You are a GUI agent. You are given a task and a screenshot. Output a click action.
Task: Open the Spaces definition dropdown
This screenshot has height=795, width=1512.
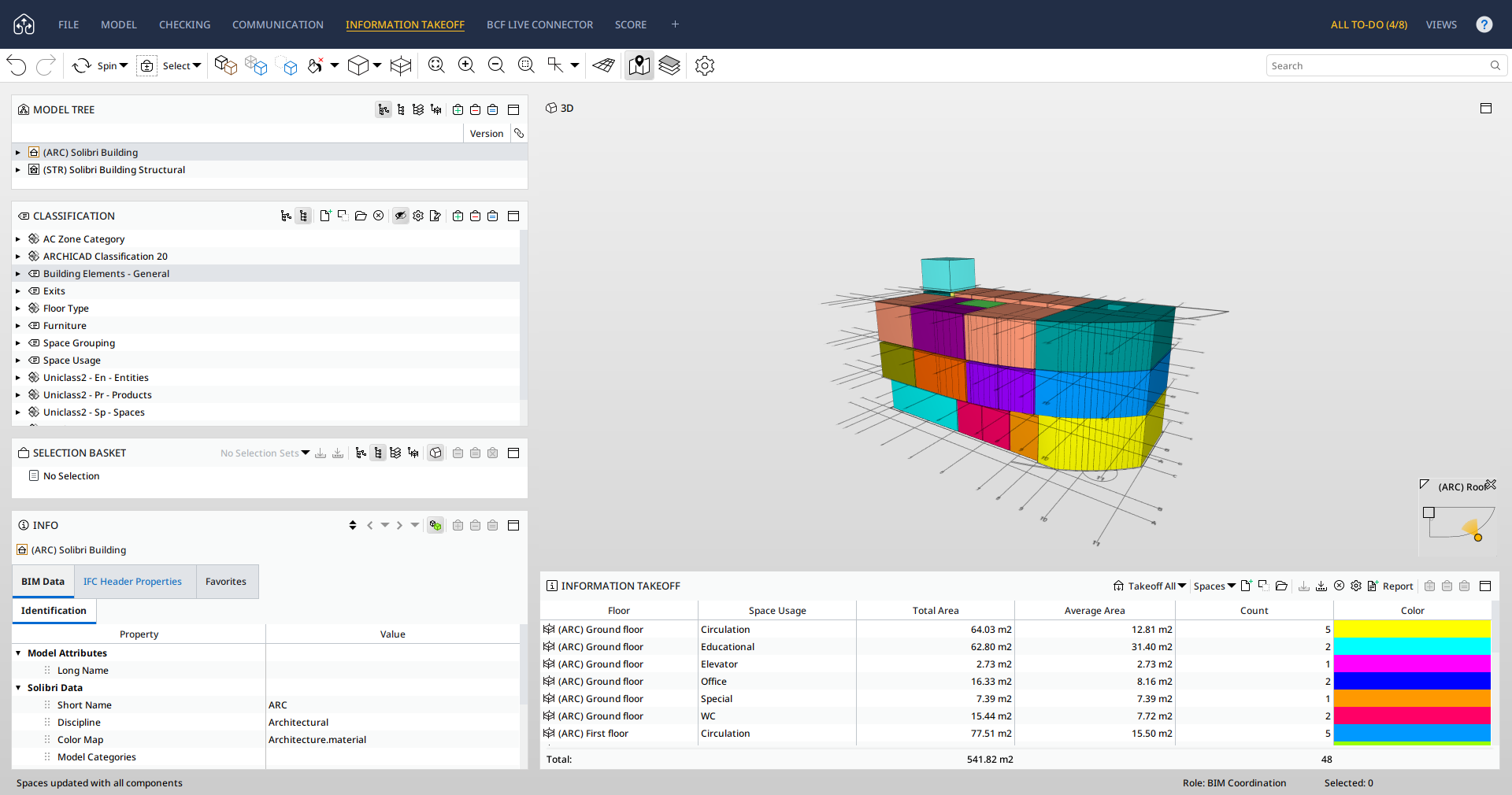[x=1214, y=586]
